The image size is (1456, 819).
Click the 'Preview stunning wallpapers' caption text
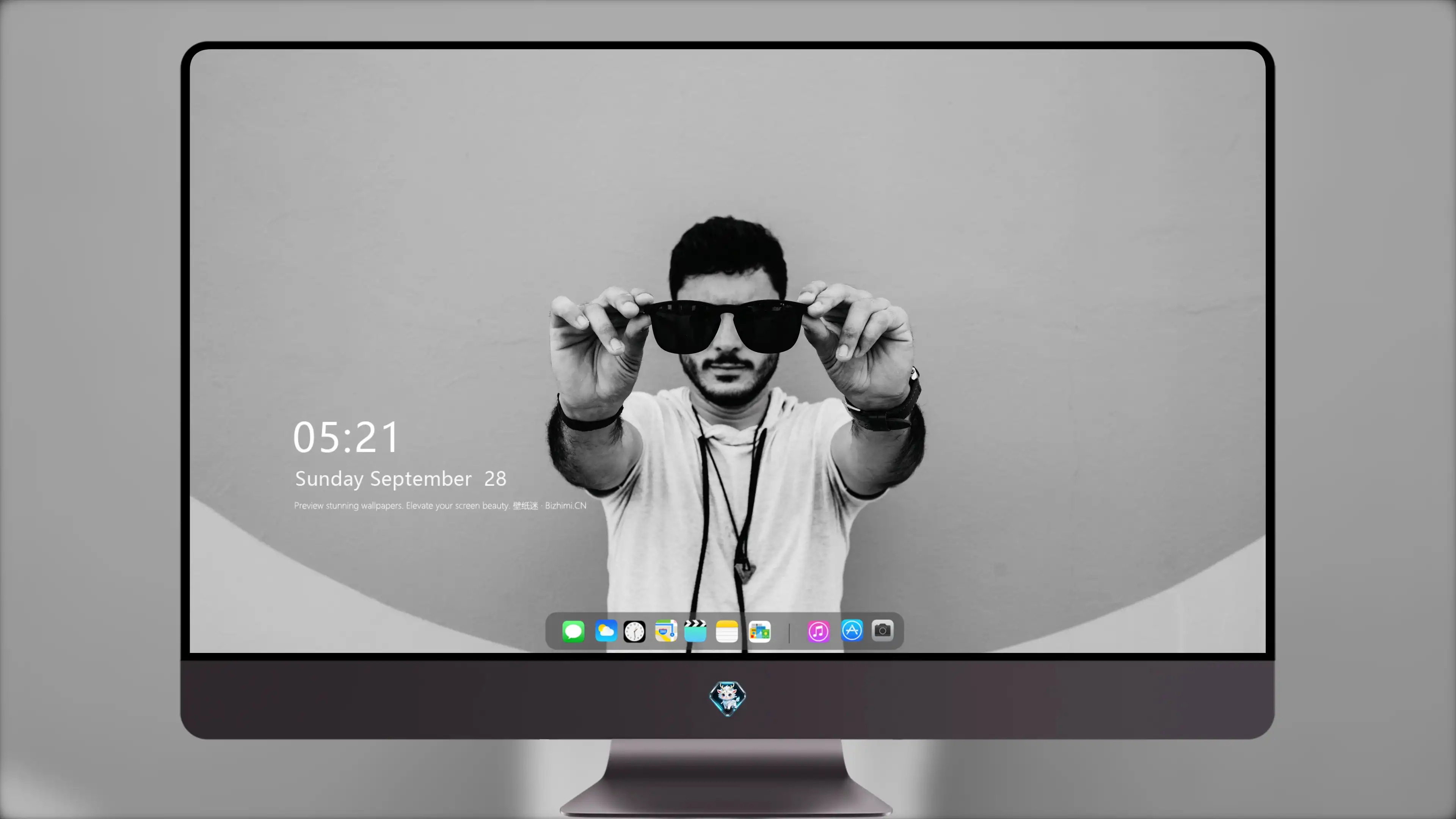tap(440, 505)
